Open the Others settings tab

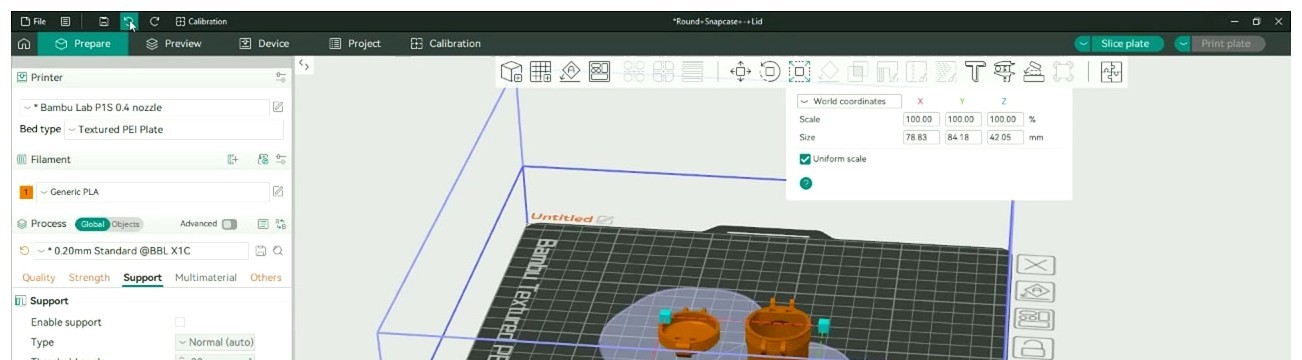coord(266,277)
